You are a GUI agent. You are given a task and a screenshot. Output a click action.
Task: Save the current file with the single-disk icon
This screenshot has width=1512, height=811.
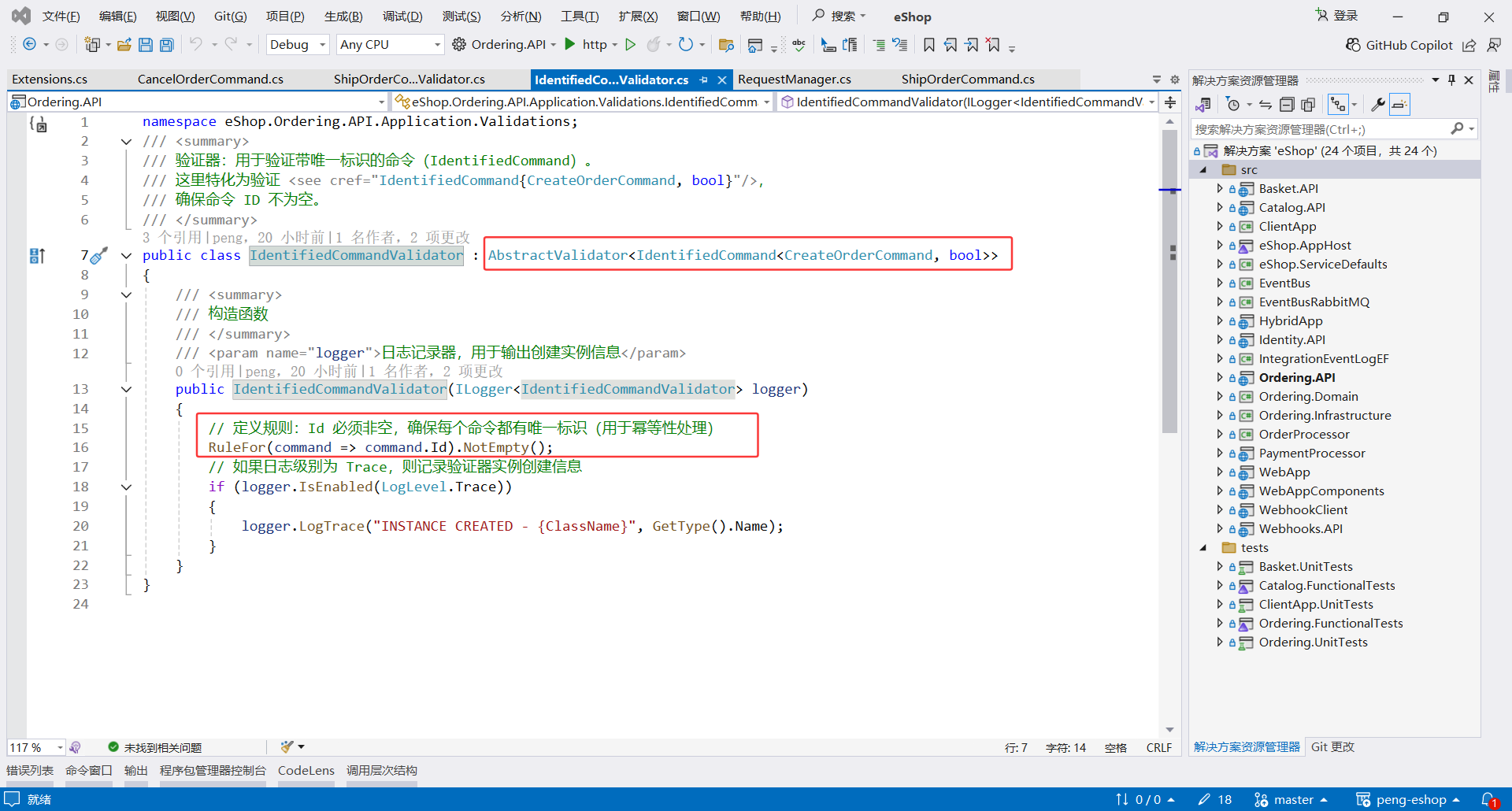click(146, 45)
